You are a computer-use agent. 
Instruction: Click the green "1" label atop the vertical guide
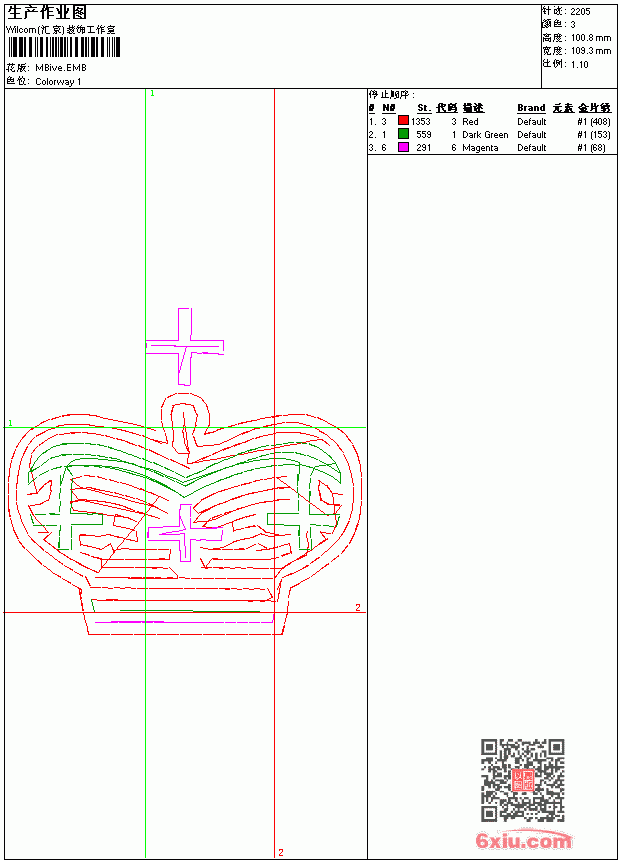point(152,94)
